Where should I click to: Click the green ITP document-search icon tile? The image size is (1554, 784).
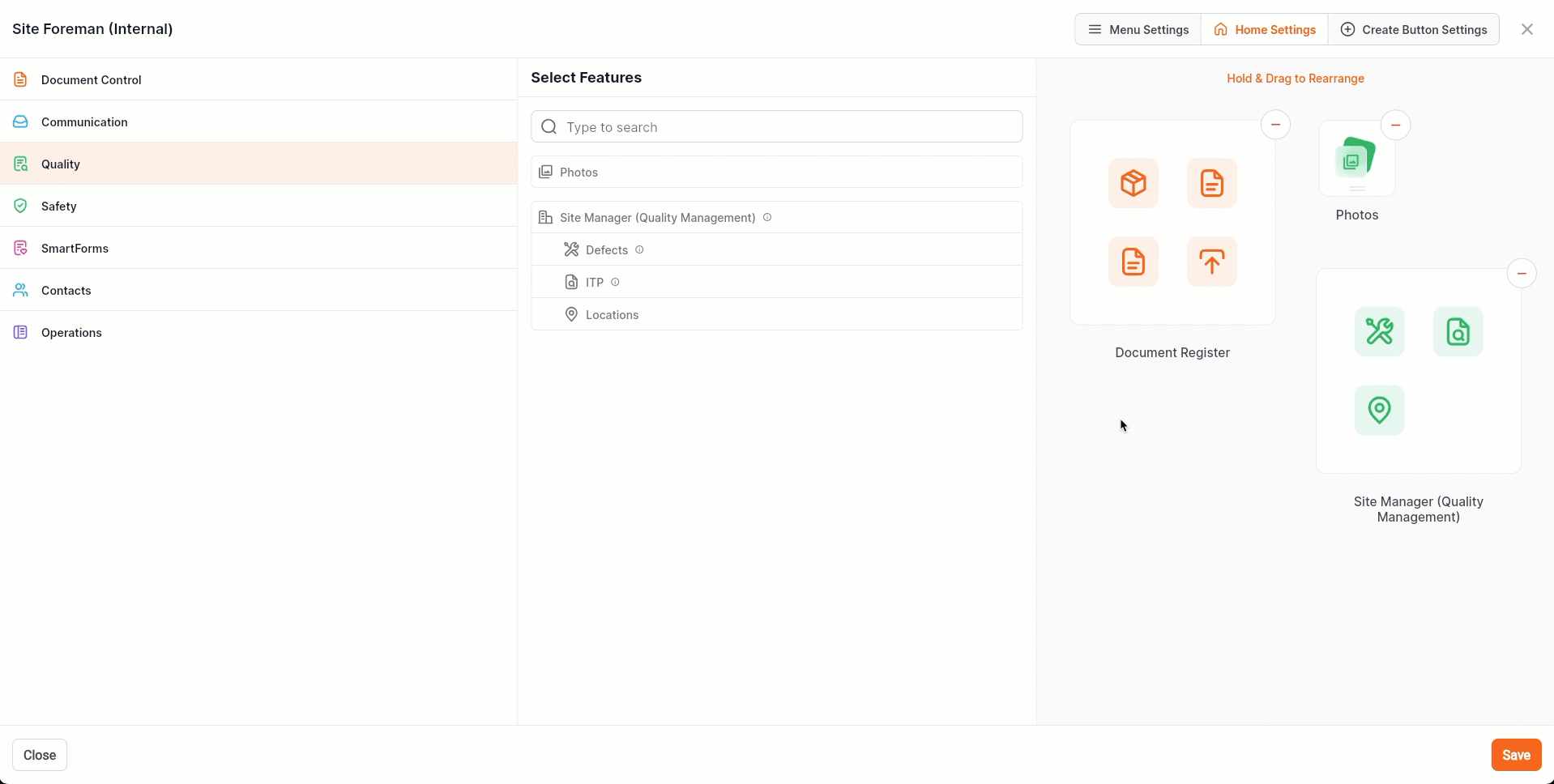click(x=1458, y=331)
